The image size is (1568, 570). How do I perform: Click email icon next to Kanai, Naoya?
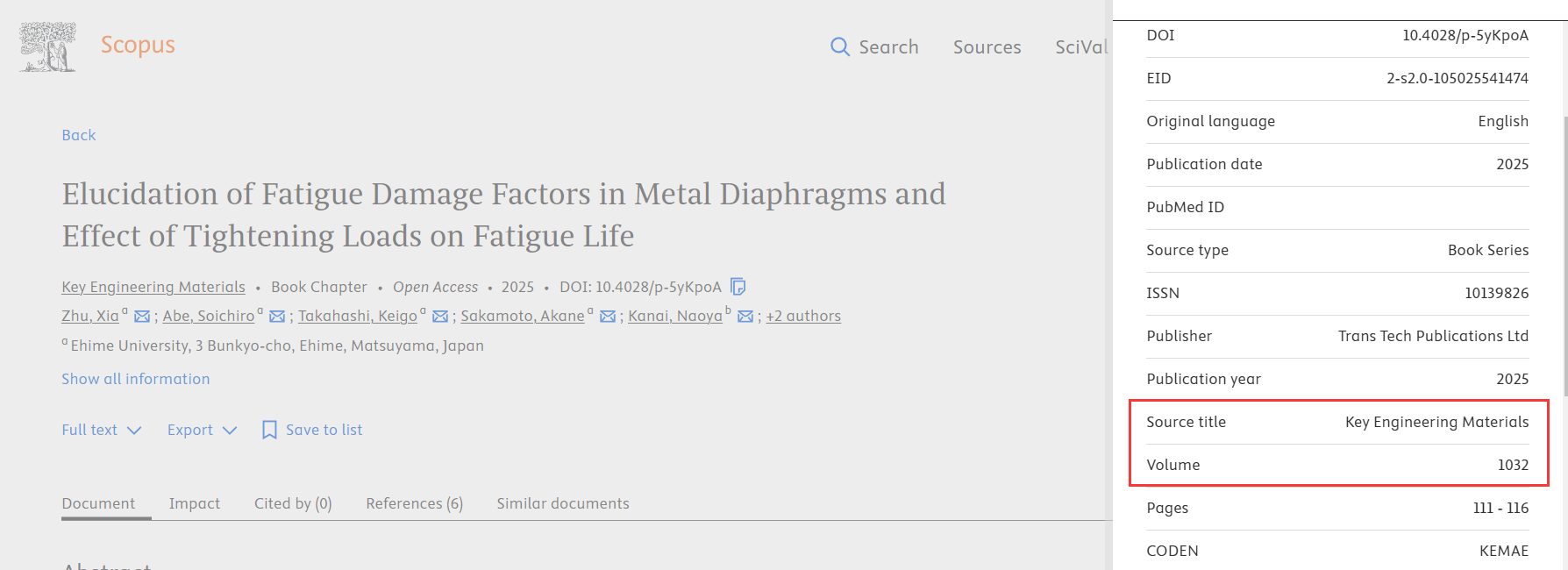[745, 317]
